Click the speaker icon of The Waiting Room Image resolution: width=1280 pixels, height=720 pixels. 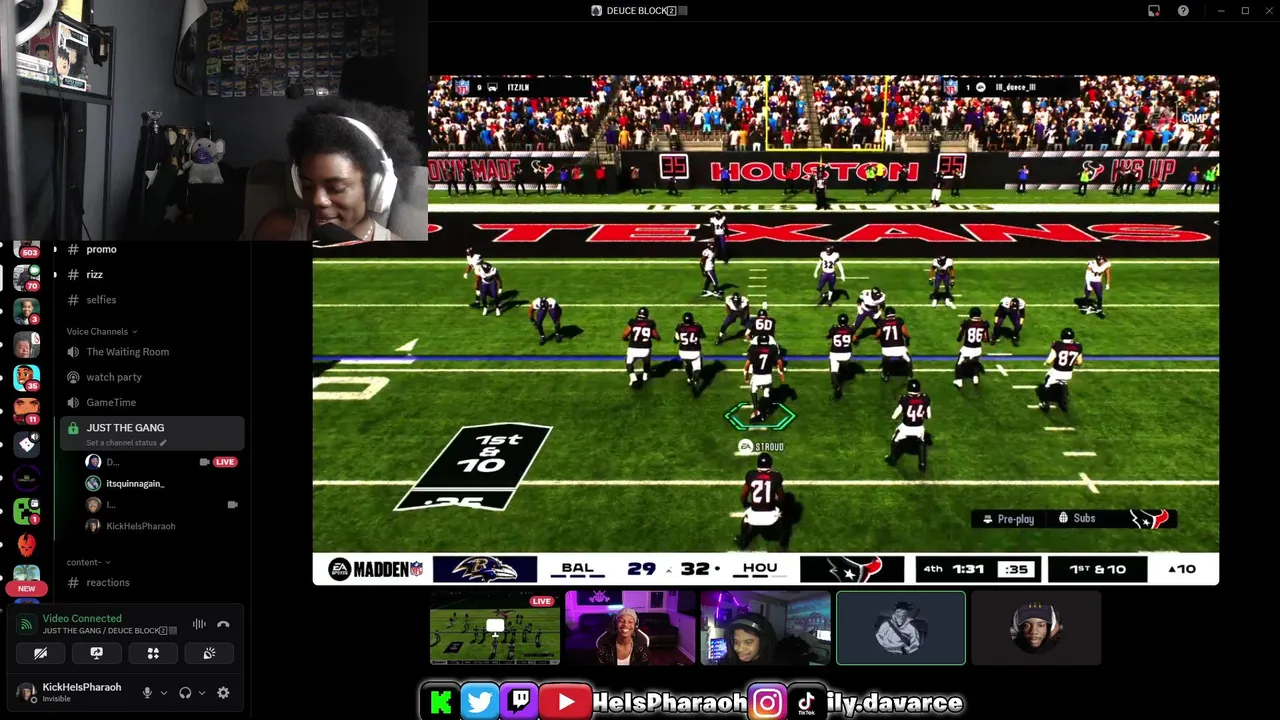(73, 352)
